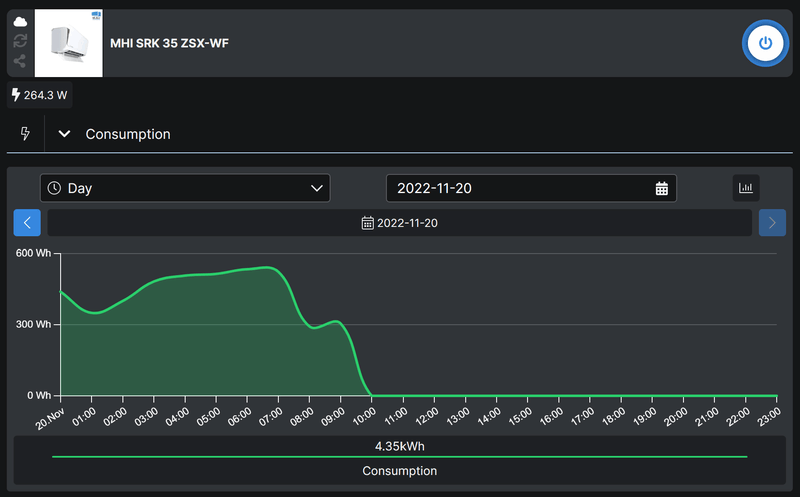The width and height of the screenshot is (800, 497).
Task: Click the cloud status icon
Action: point(20,22)
